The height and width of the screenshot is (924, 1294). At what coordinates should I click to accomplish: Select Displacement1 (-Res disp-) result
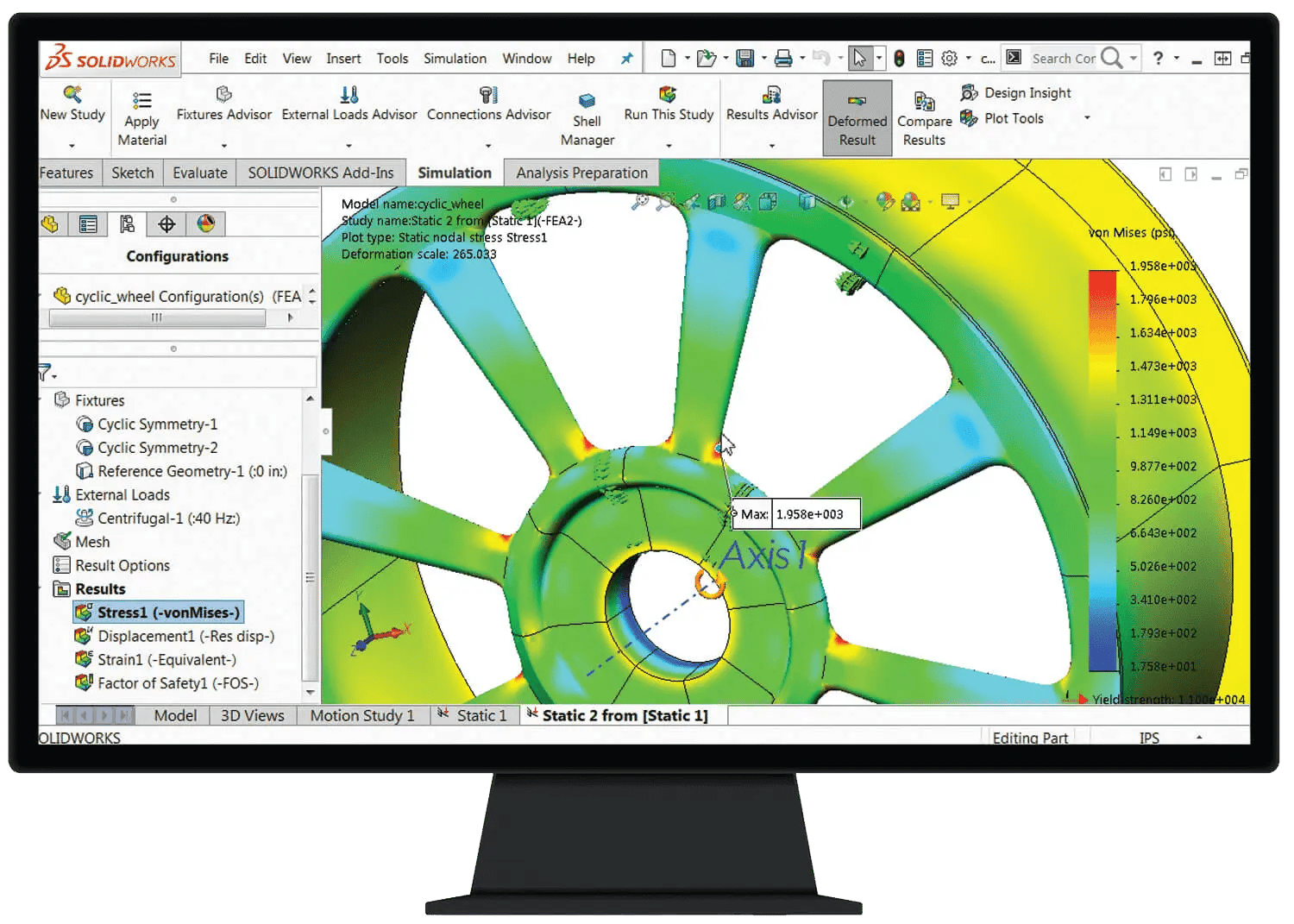coord(175,636)
